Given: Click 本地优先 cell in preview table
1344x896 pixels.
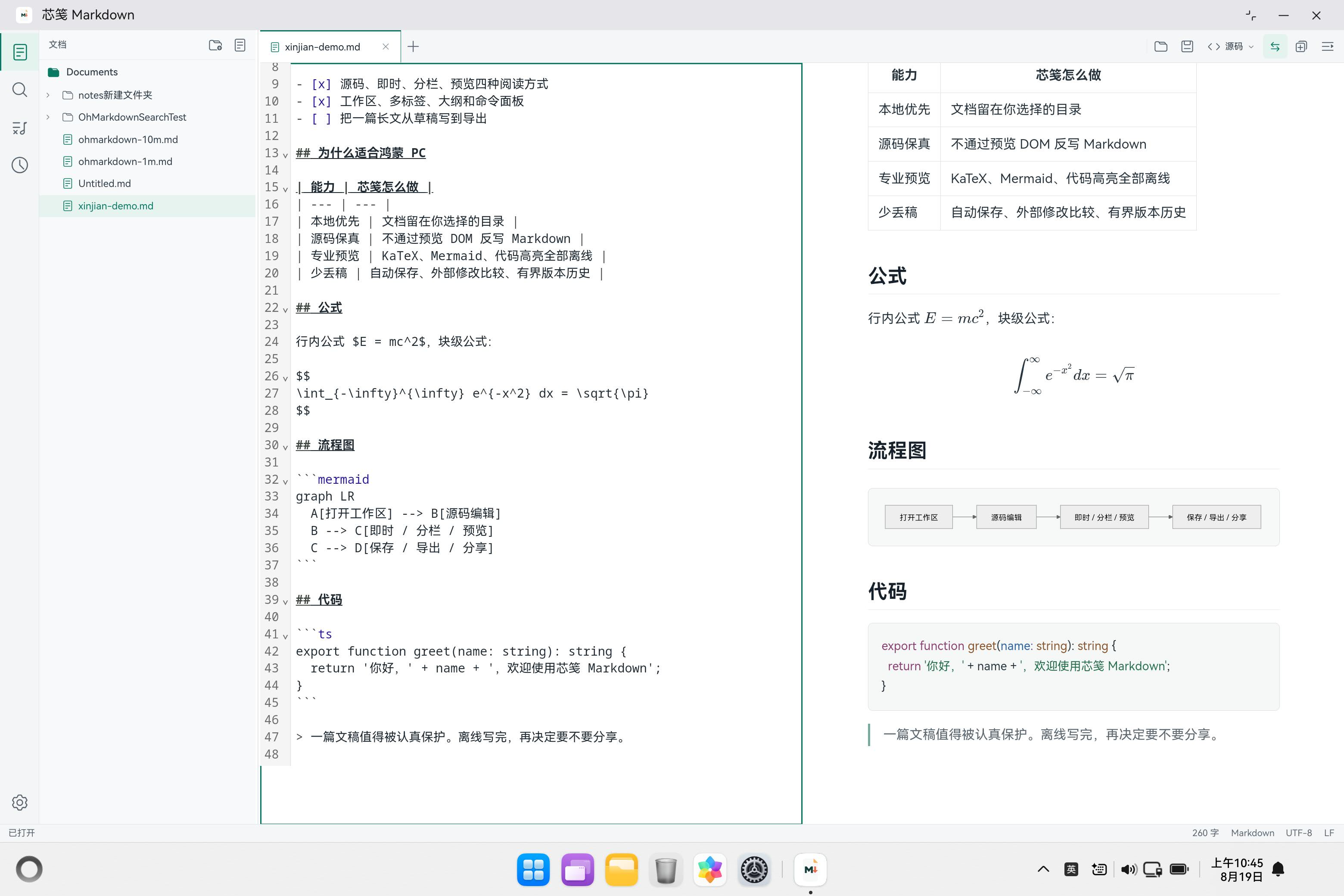Looking at the screenshot, I should pos(904,109).
